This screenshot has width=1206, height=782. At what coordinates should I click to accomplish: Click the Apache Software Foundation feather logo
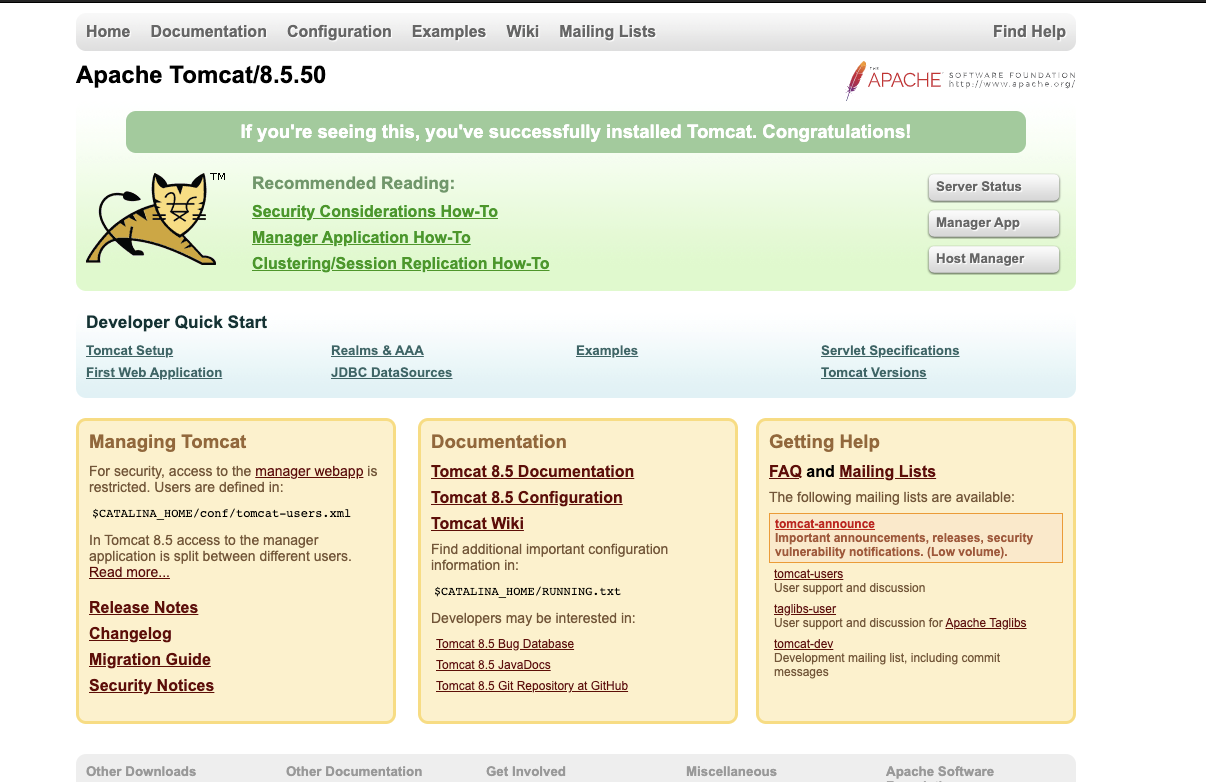[960, 80]
